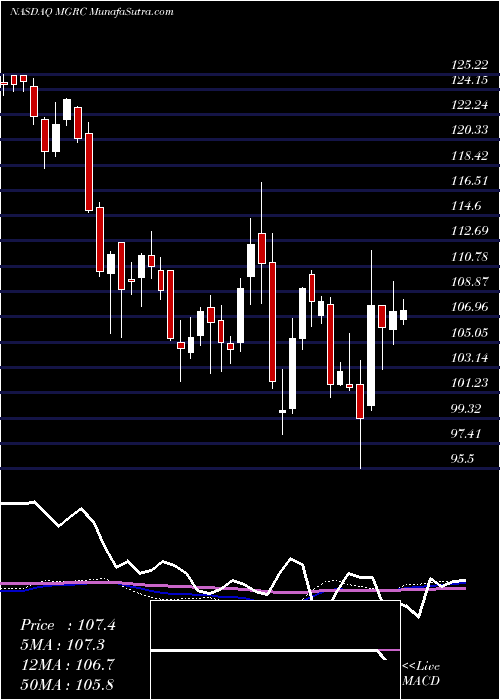Select the 114.6 price axis label

pyautogui.click(x=466, y=206)
